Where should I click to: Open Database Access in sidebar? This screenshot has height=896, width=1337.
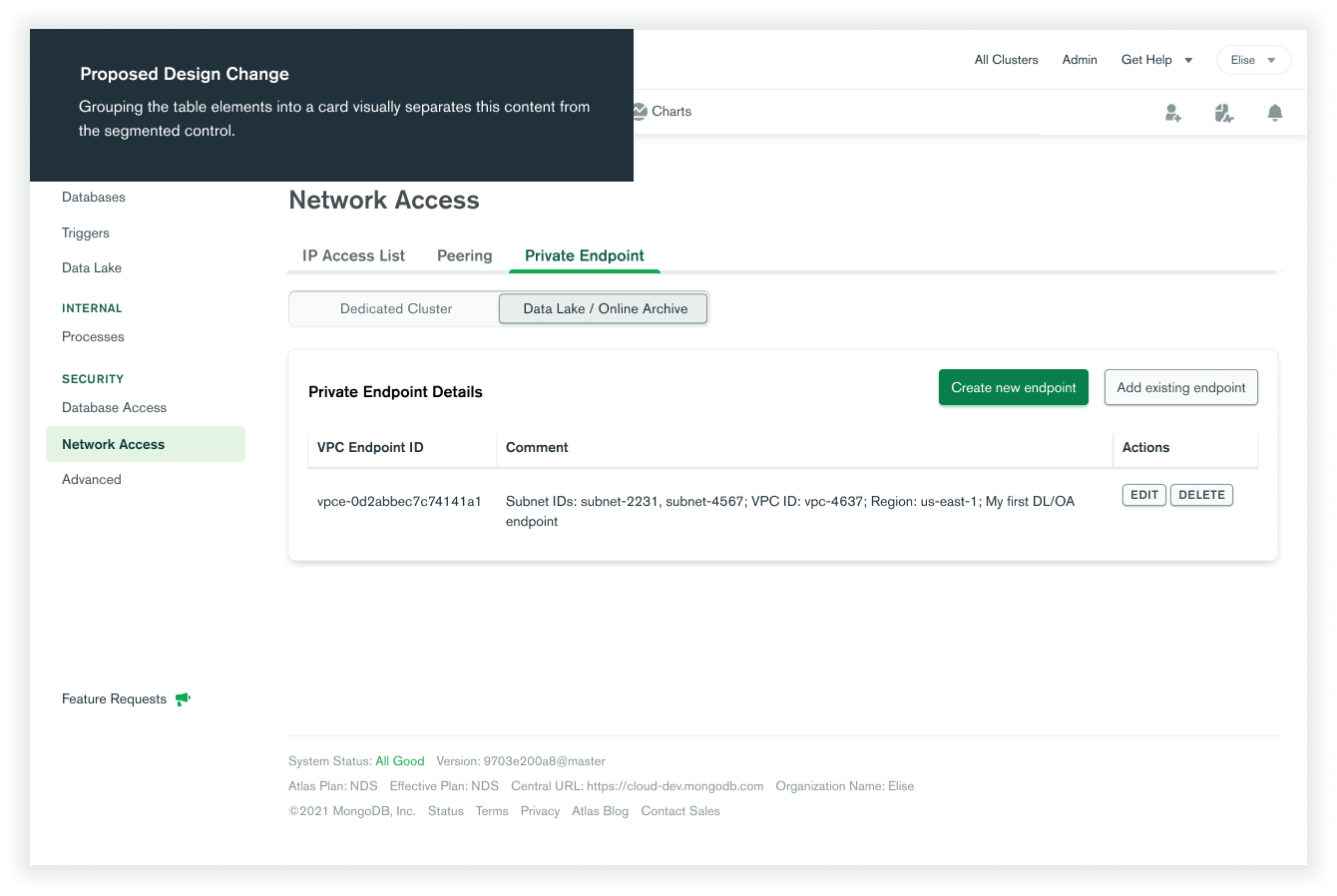pyautogui.click(x=114, y=407)
